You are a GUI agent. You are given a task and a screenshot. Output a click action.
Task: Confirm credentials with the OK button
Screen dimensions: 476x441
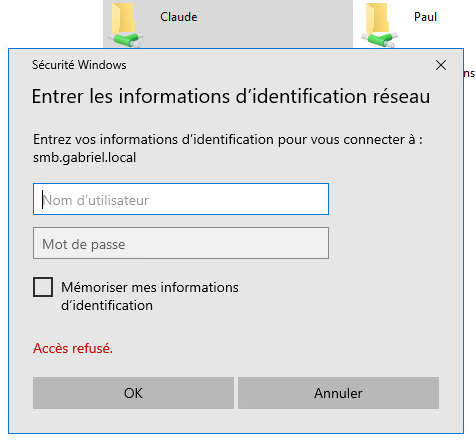133,393
